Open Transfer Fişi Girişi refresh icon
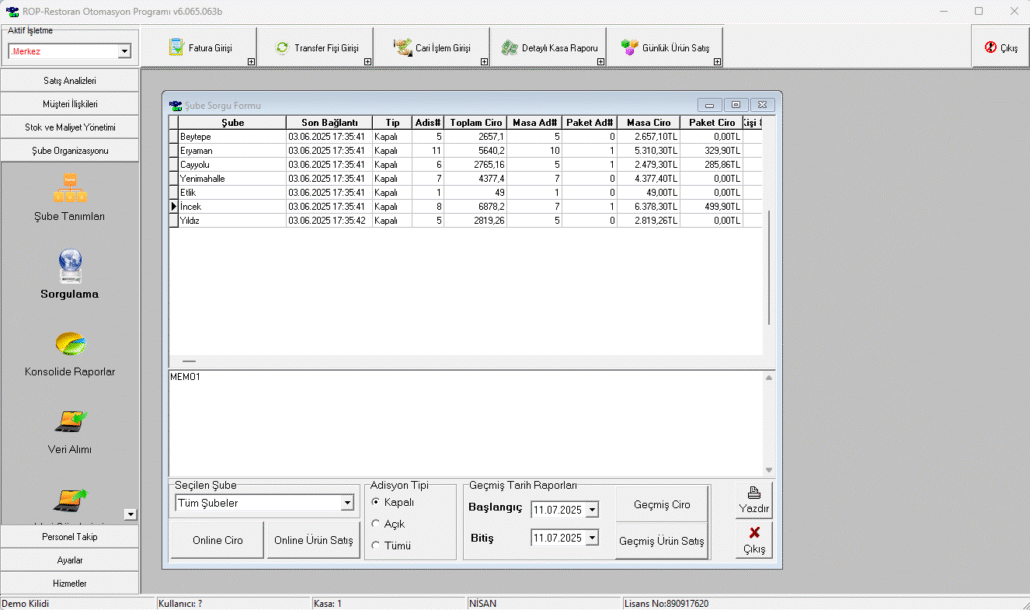This screenshot has height=610, width=1030. coord(282,47)
